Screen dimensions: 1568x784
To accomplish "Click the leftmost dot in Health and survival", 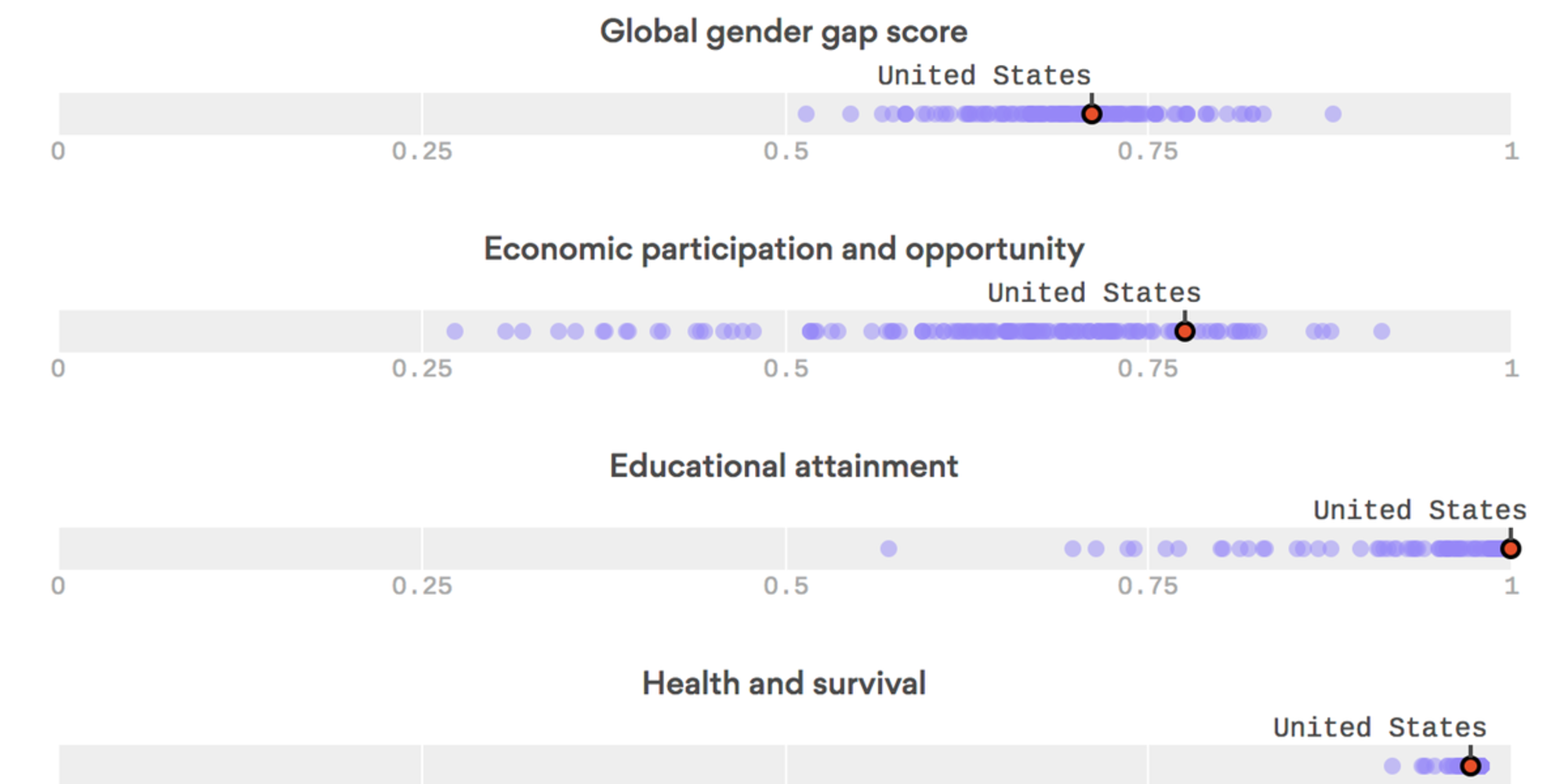I will [1392, 766].
